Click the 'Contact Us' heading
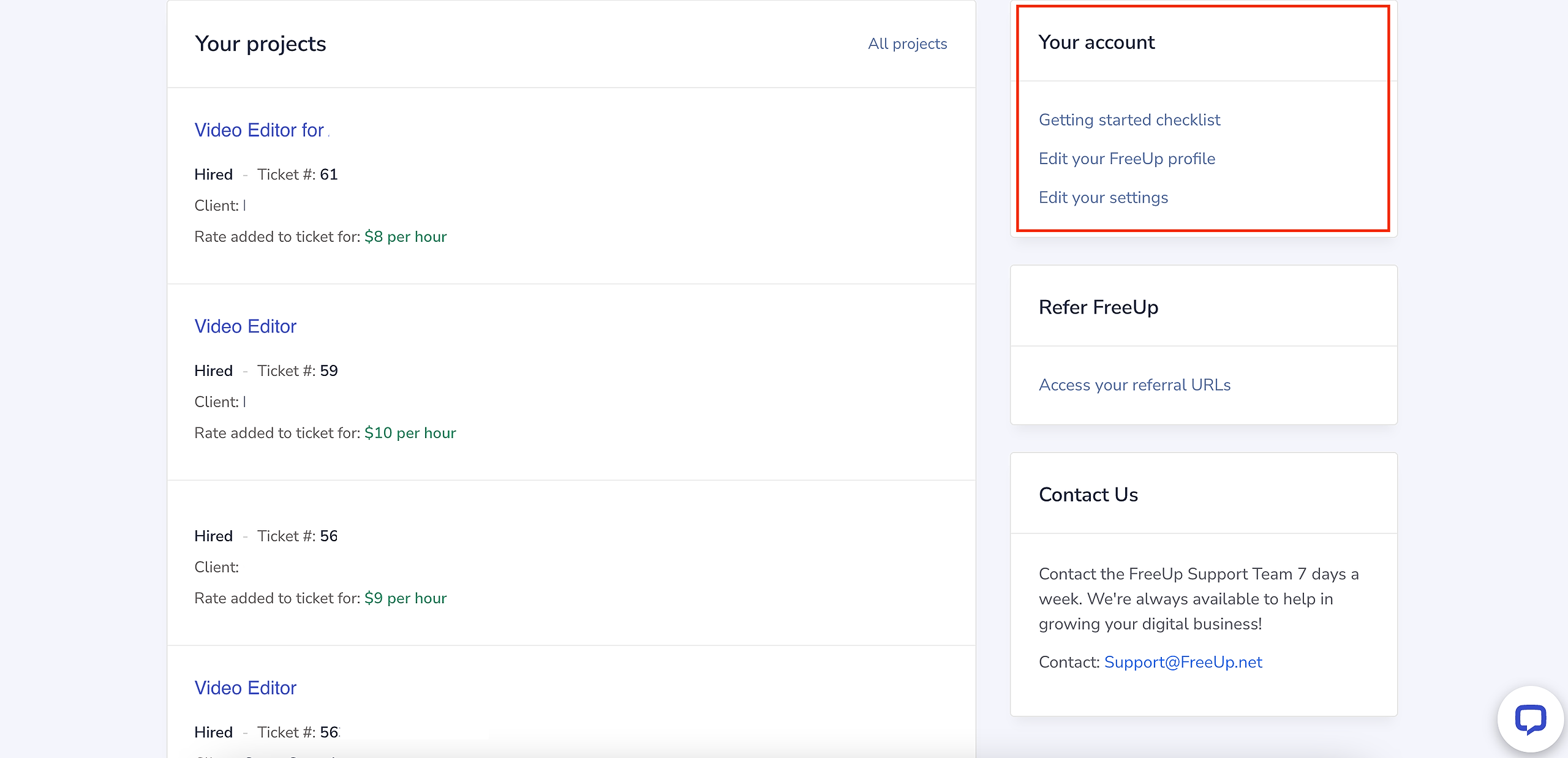Image resolution: width=1568 pixels, height=758 pixels. (x=1088, y=494)
